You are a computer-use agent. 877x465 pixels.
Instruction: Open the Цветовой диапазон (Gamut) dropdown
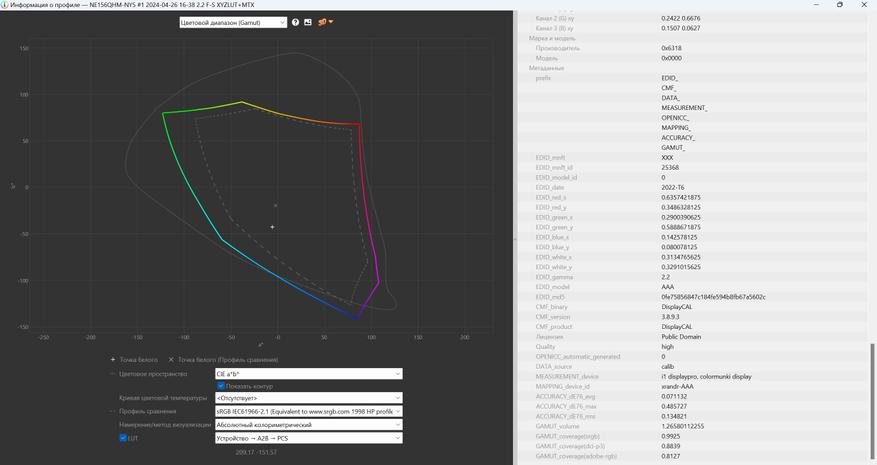(x=233, y=22)
